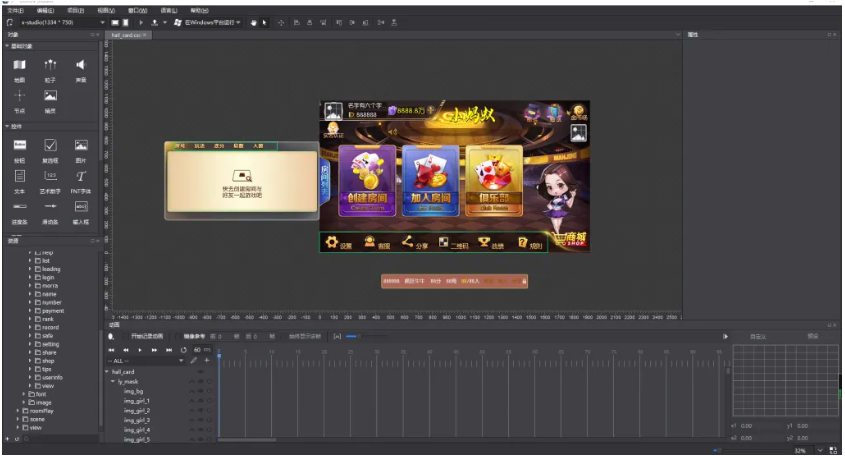The height and width of the screenshot is (456, 845).
Task: Click the blue playhead marker at frame 0
Action: (219, 354)
